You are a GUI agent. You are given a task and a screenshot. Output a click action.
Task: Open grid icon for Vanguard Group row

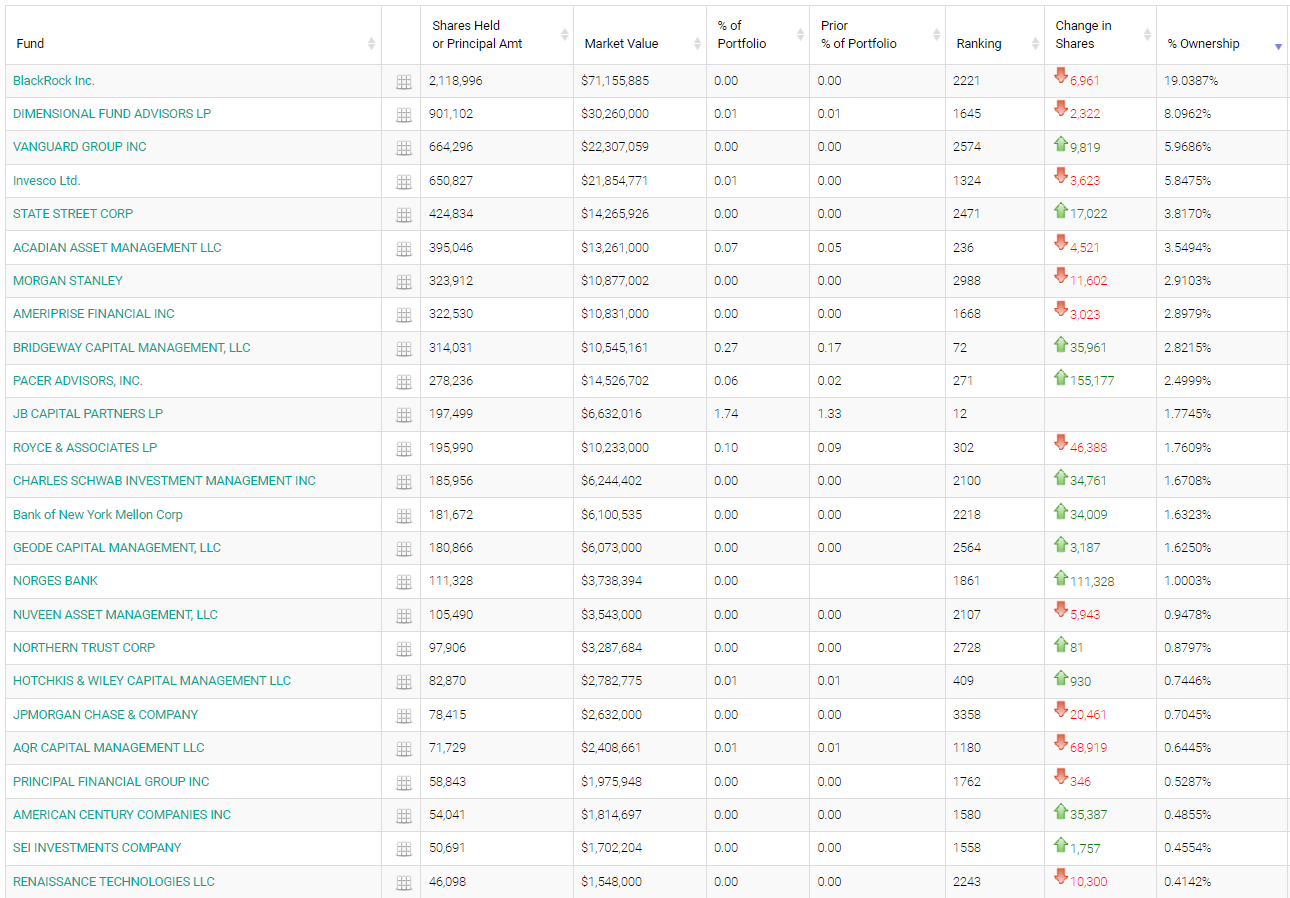(404, 148)
